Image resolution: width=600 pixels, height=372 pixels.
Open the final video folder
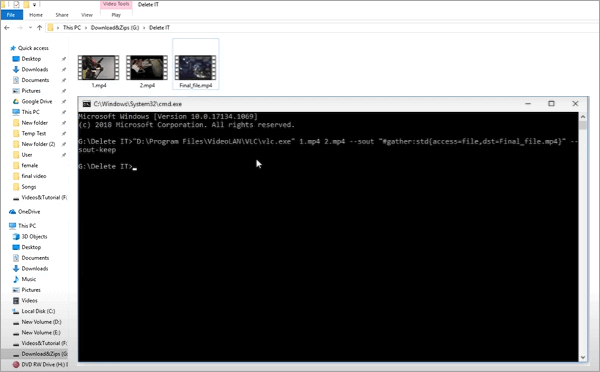34,176
